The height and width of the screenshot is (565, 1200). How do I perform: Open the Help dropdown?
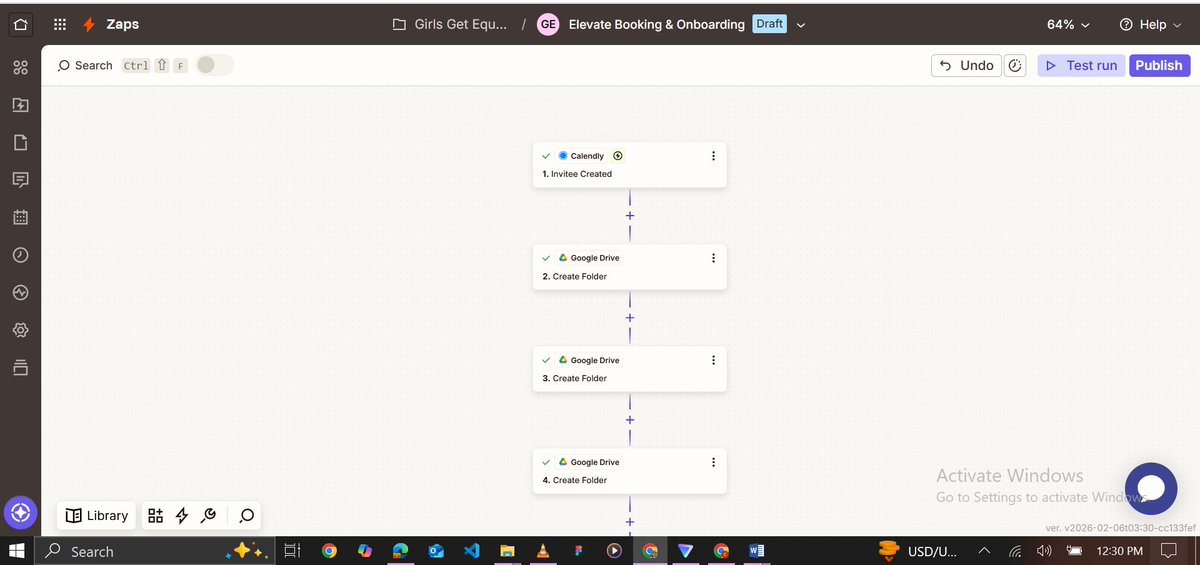click(1150, 24)
